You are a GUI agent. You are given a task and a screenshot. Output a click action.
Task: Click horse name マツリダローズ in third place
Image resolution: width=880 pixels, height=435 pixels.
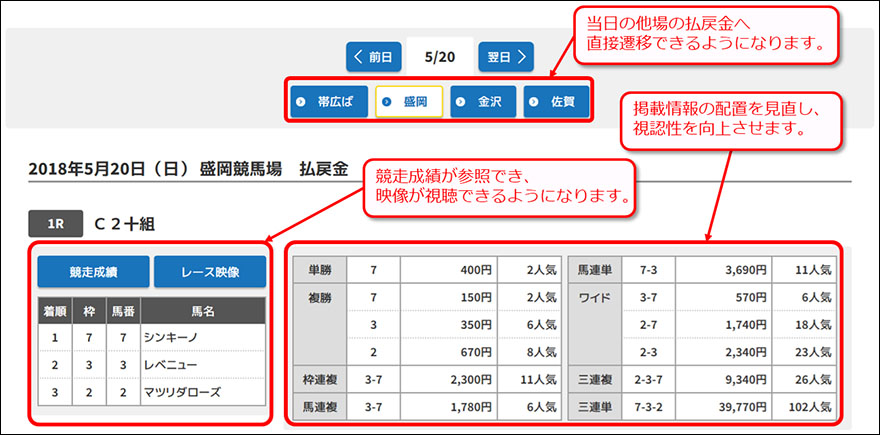pos(181,392)
